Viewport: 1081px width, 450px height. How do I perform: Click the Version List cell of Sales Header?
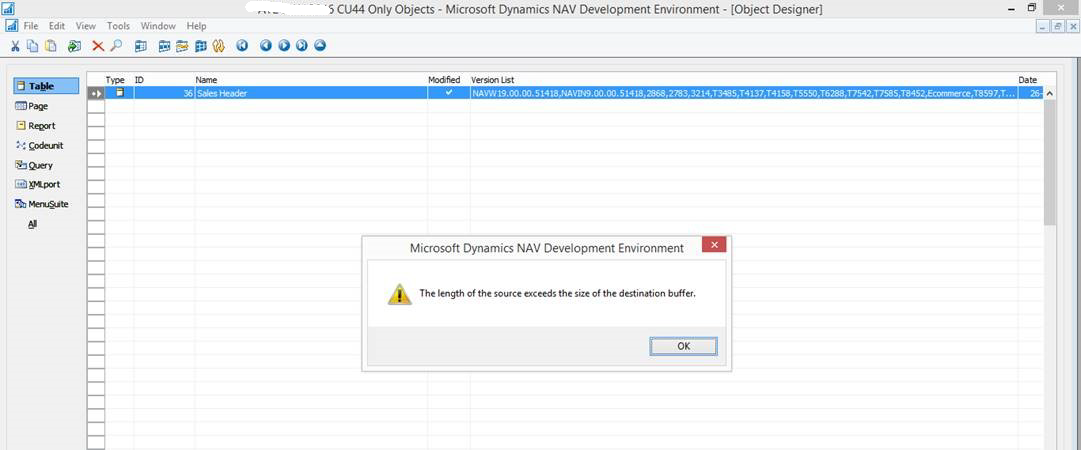tap(744, 92)
